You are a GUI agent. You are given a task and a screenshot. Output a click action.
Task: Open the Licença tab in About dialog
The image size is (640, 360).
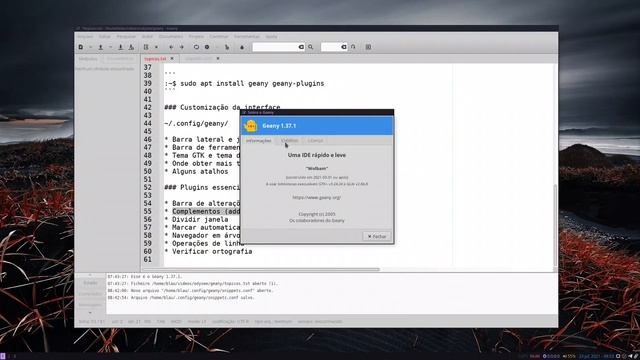[315, 141]
